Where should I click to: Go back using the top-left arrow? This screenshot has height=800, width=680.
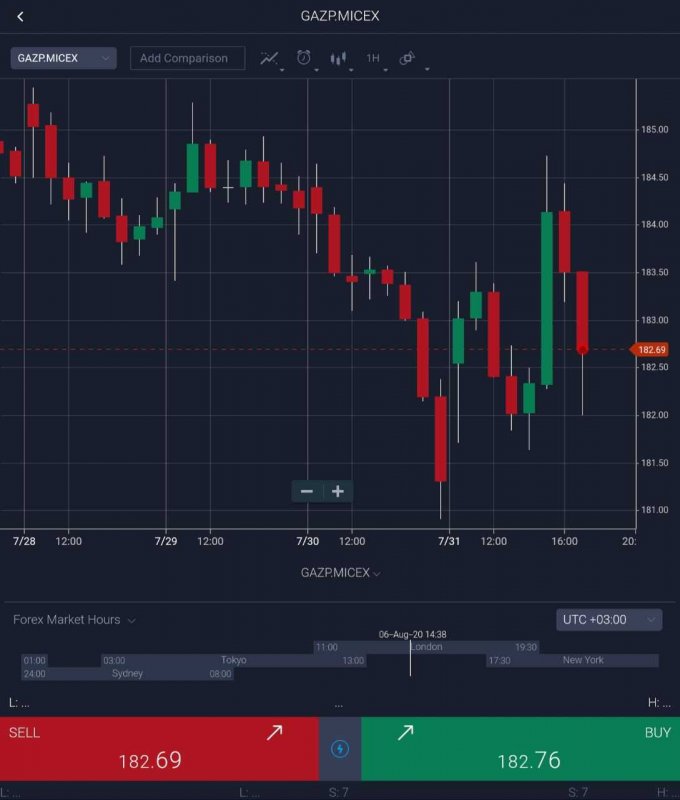click(20, 16)
